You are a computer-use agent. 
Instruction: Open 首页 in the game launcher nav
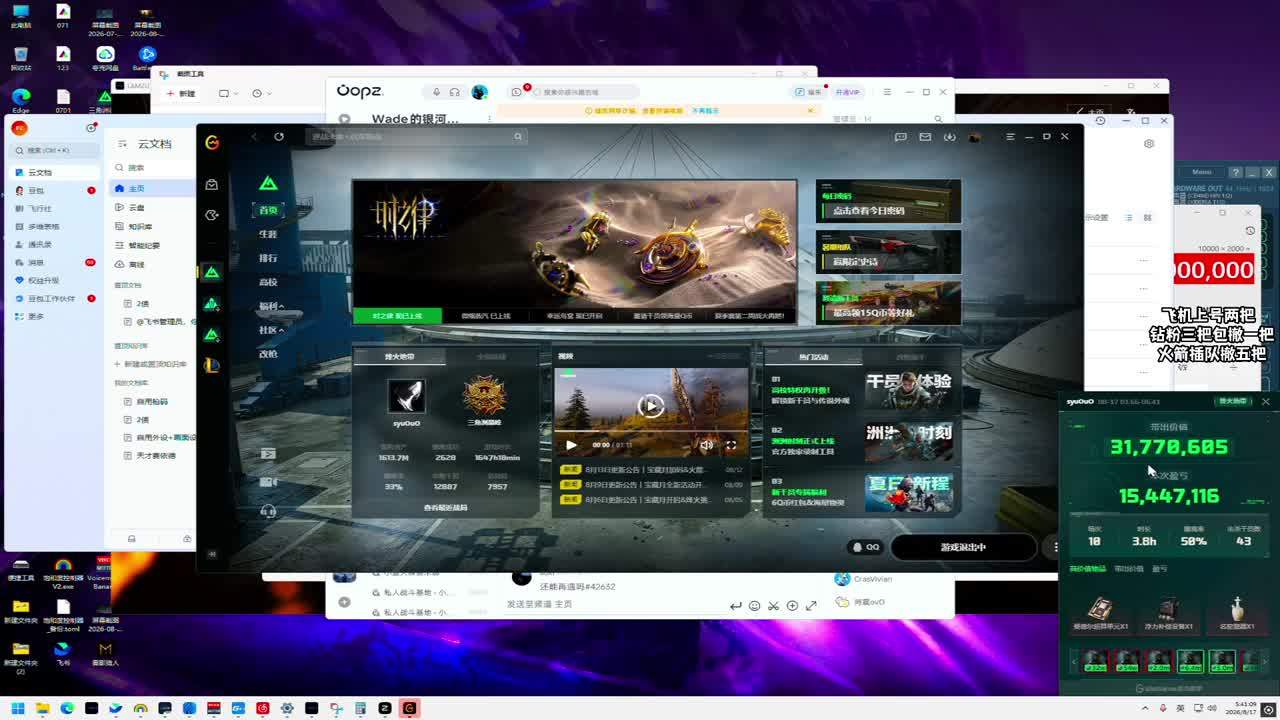coord(268,210)
